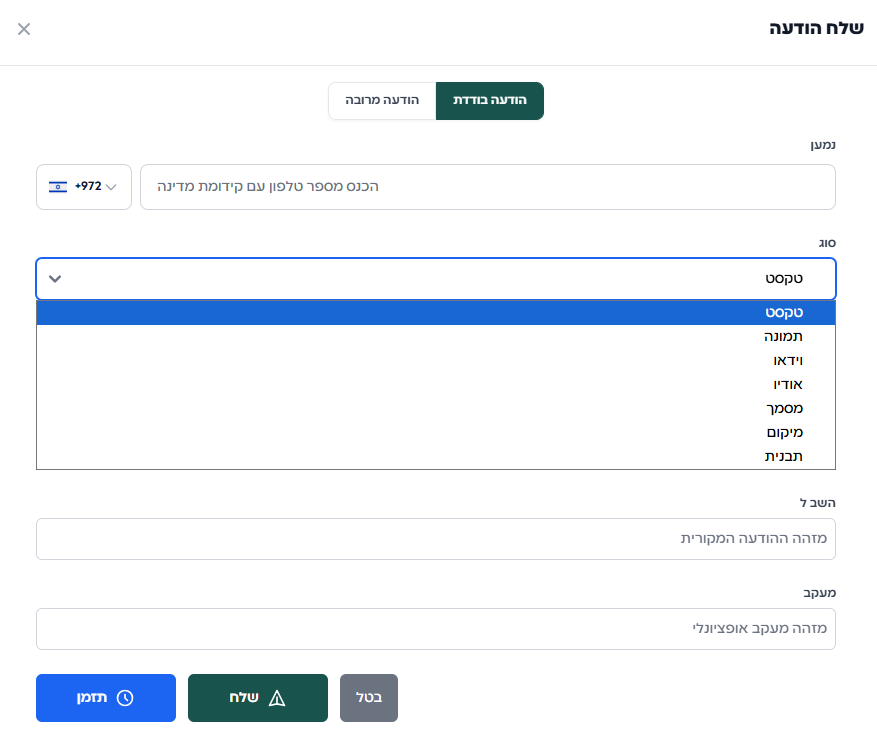Viewport: 877px width, 733px height.
Task: Choose תבנית template message type
Action: 435,457
